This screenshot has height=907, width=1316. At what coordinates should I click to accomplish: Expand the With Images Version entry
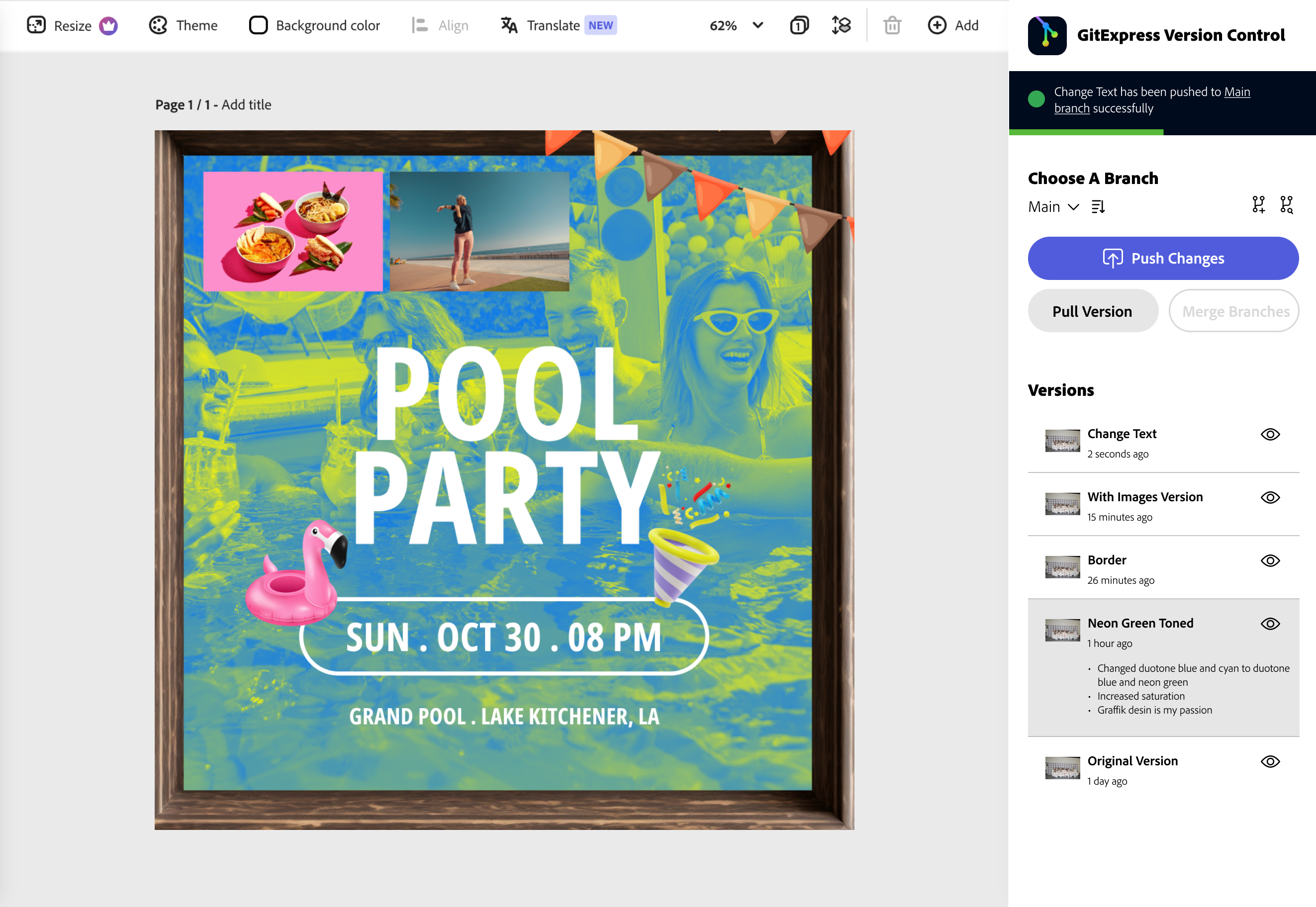(1144, 497)
